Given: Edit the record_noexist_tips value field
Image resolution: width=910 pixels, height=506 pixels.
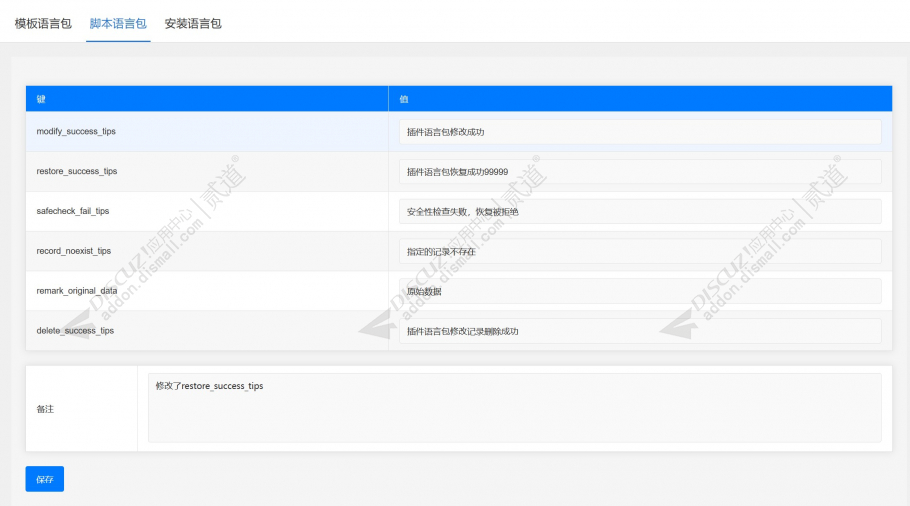Looking at the screenshot, I should pyautogui.click(x=640, y=251).
